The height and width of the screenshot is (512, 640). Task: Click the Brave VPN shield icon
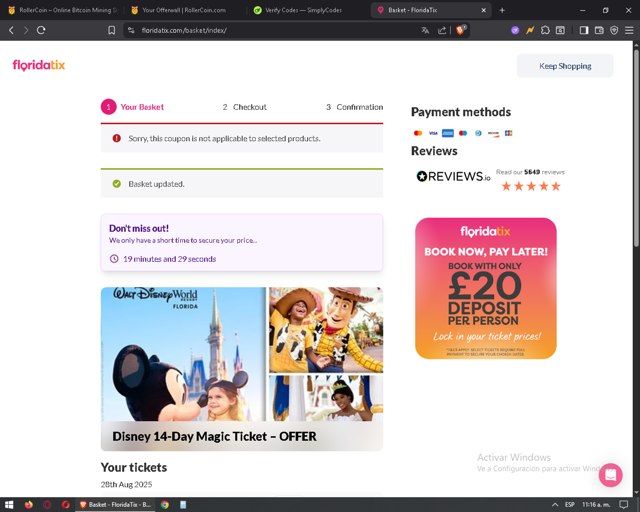pos(614,30)
